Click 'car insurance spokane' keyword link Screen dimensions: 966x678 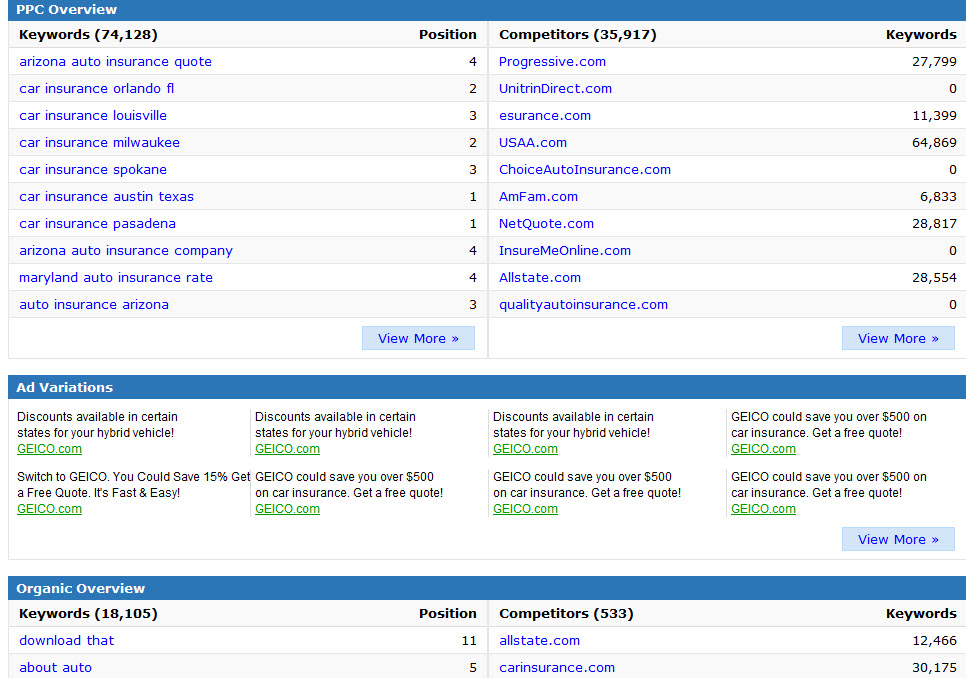coord(93,170)
